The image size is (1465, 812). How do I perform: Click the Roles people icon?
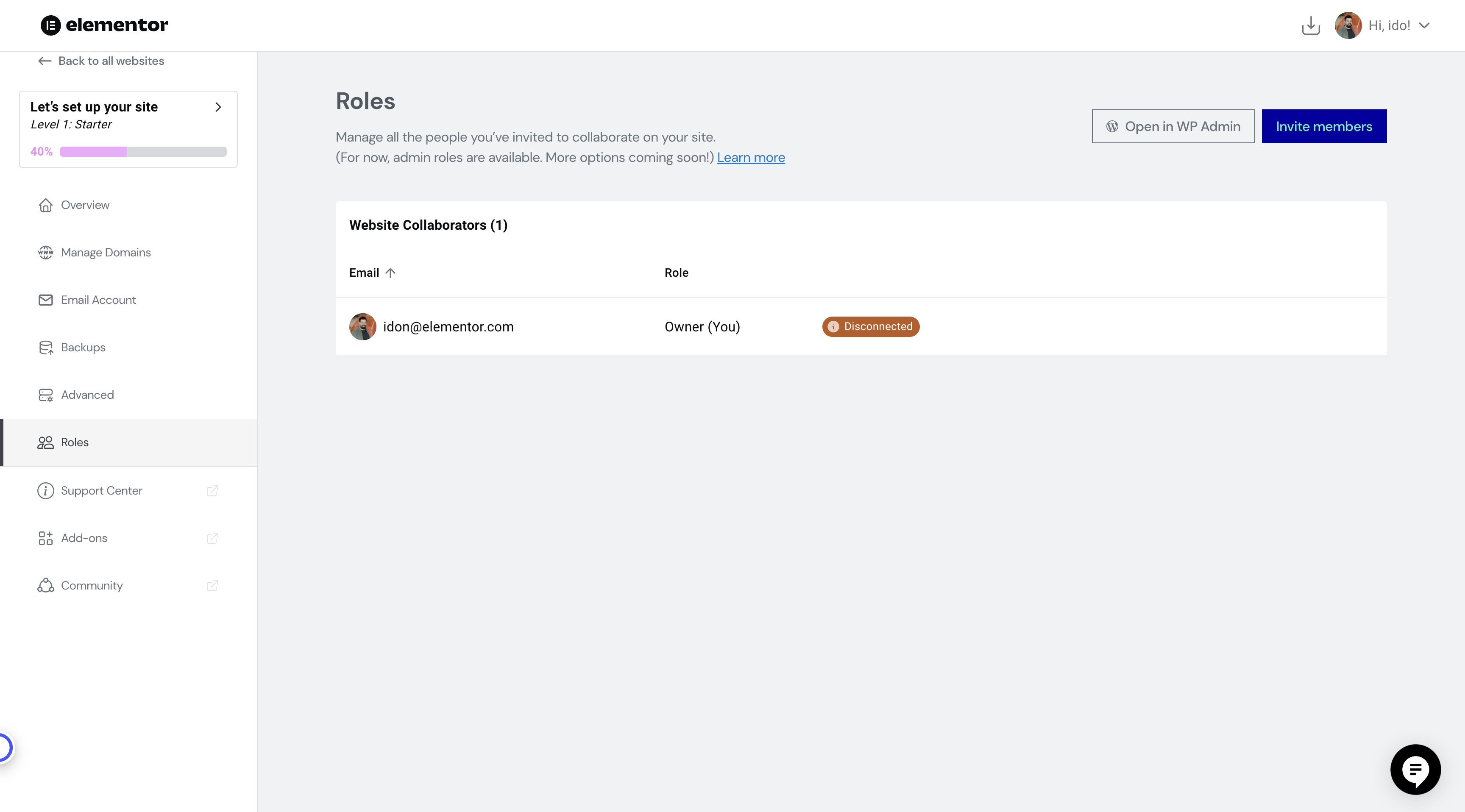click(45, 442)
